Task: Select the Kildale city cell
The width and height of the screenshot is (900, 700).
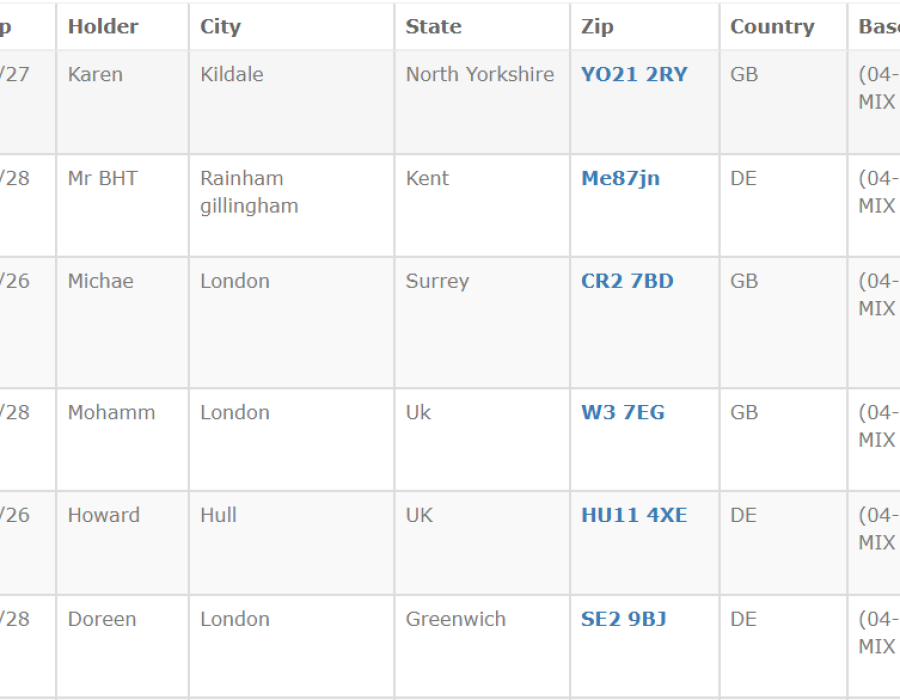Action: pos(231,75)
